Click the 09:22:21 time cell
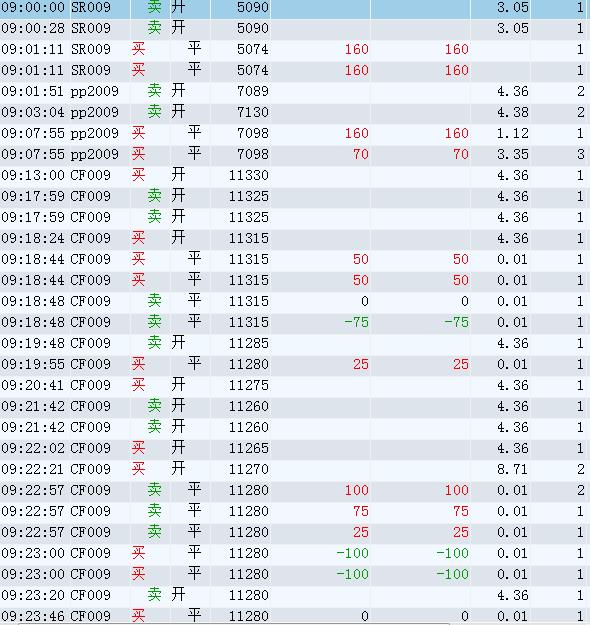Image resolution: width=590 pixels, height=625 pixels. click(33, 469)
